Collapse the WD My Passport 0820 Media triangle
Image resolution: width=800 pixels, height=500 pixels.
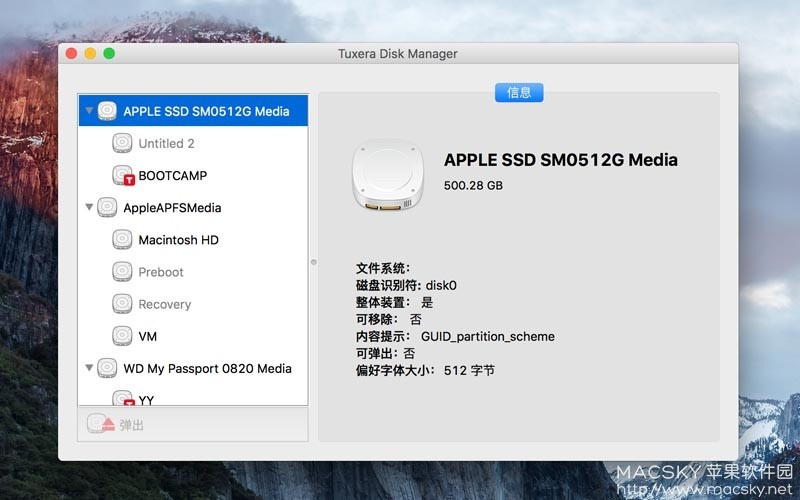click(x=89, y=368)
